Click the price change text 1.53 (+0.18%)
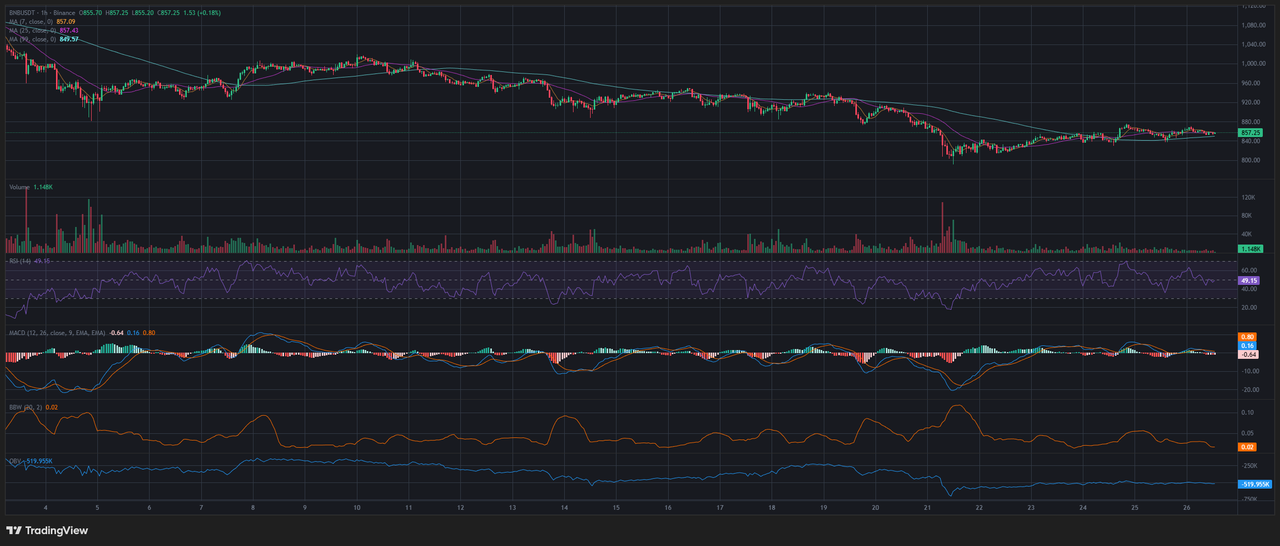Viewport: 1280px width, 546px height. (x=202, y=12)
